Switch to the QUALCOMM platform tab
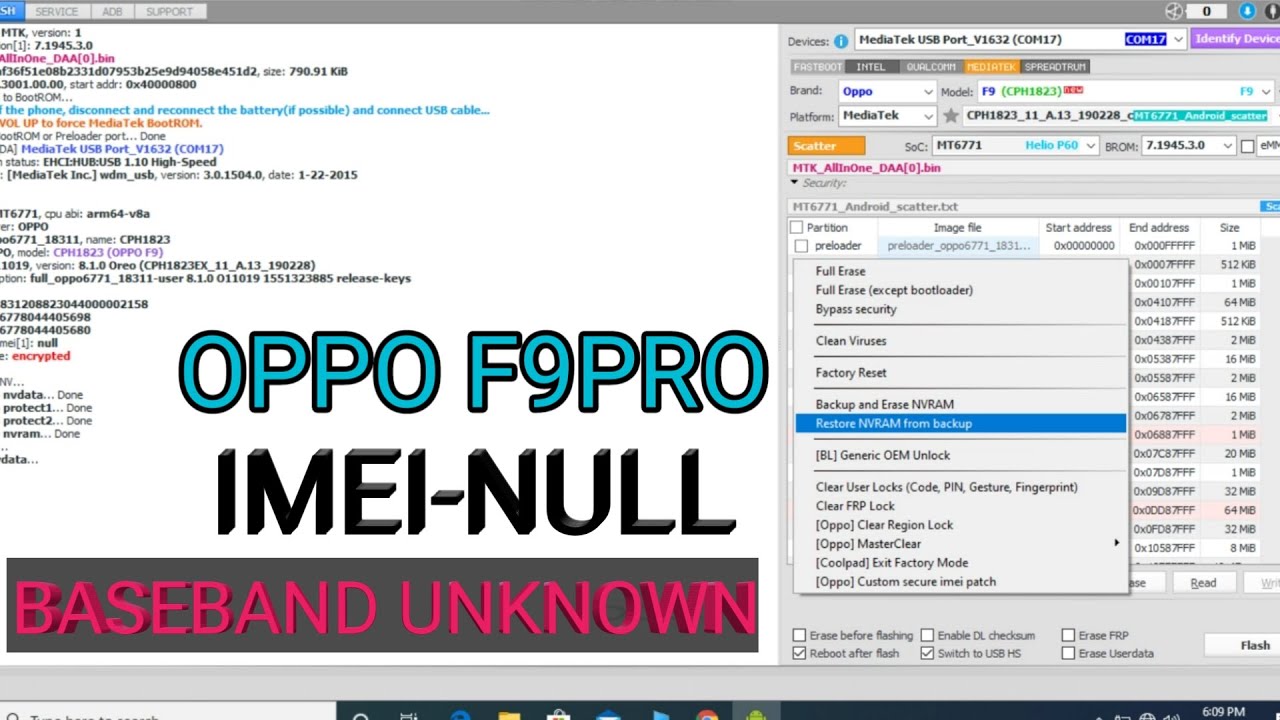Viewport: 1280px width, 720px height. 930,67
